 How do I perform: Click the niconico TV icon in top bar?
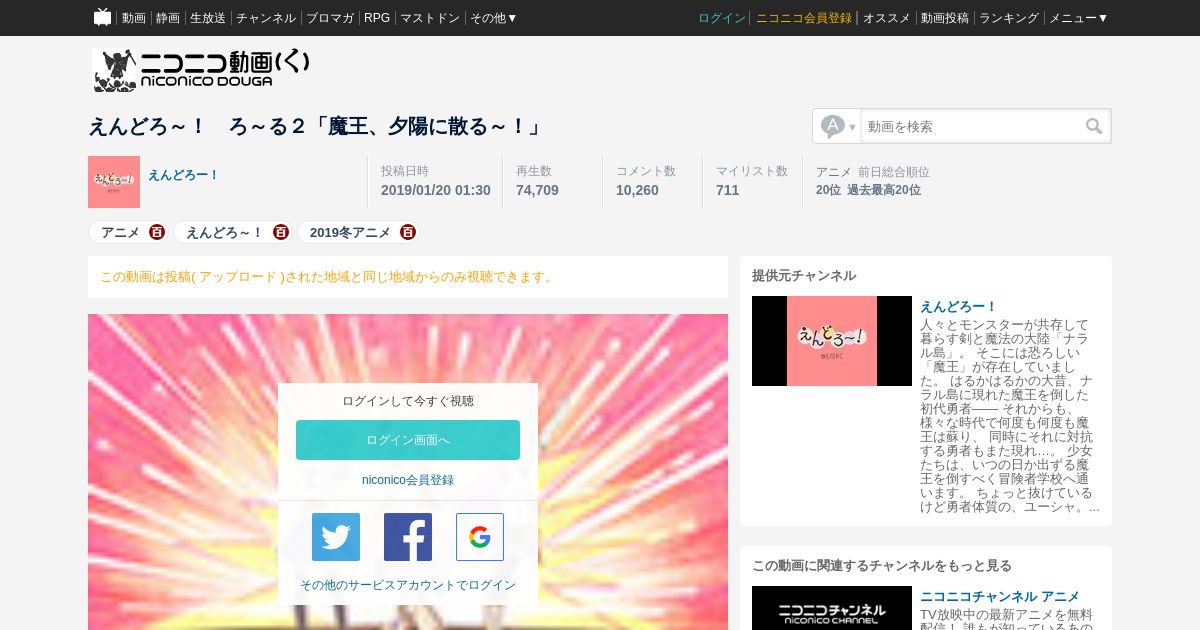tap(102, 17)
